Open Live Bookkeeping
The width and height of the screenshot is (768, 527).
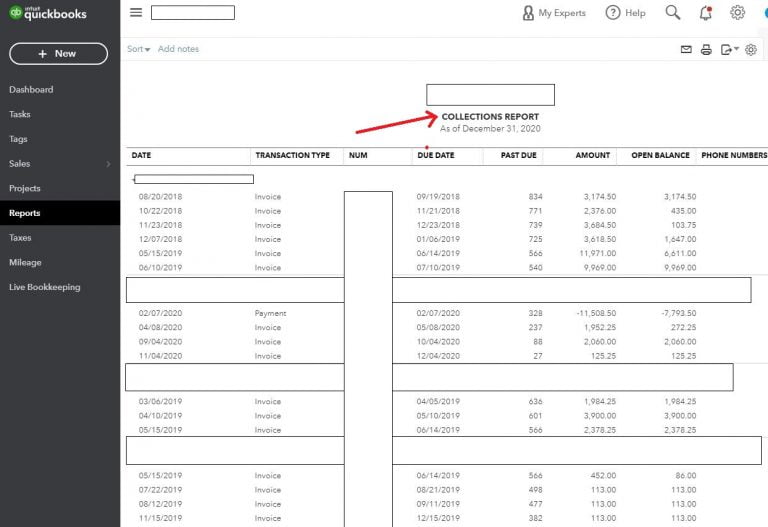[x=45, y=287]
